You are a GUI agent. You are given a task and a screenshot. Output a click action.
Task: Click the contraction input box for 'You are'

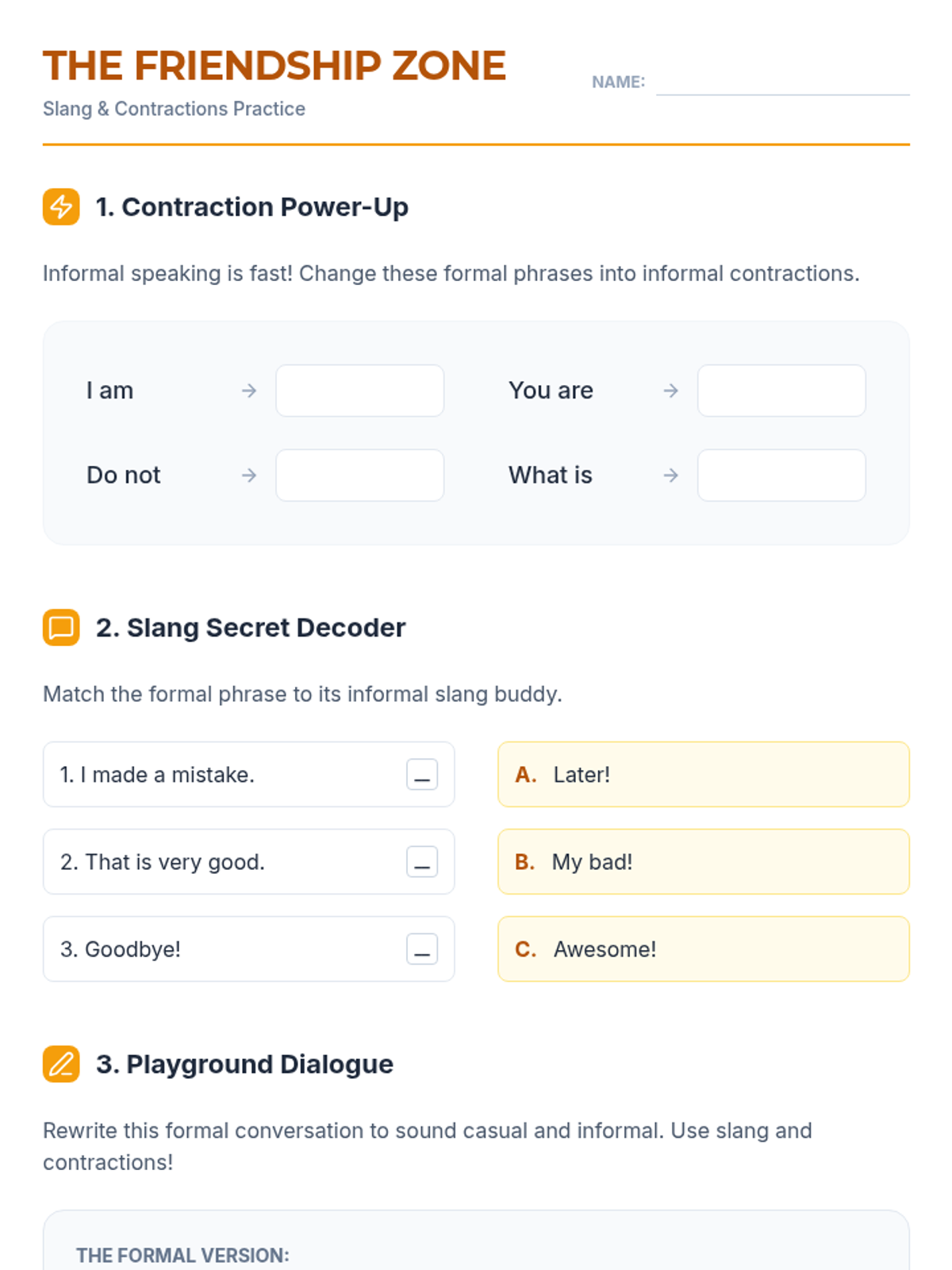(x=781, y=391)
